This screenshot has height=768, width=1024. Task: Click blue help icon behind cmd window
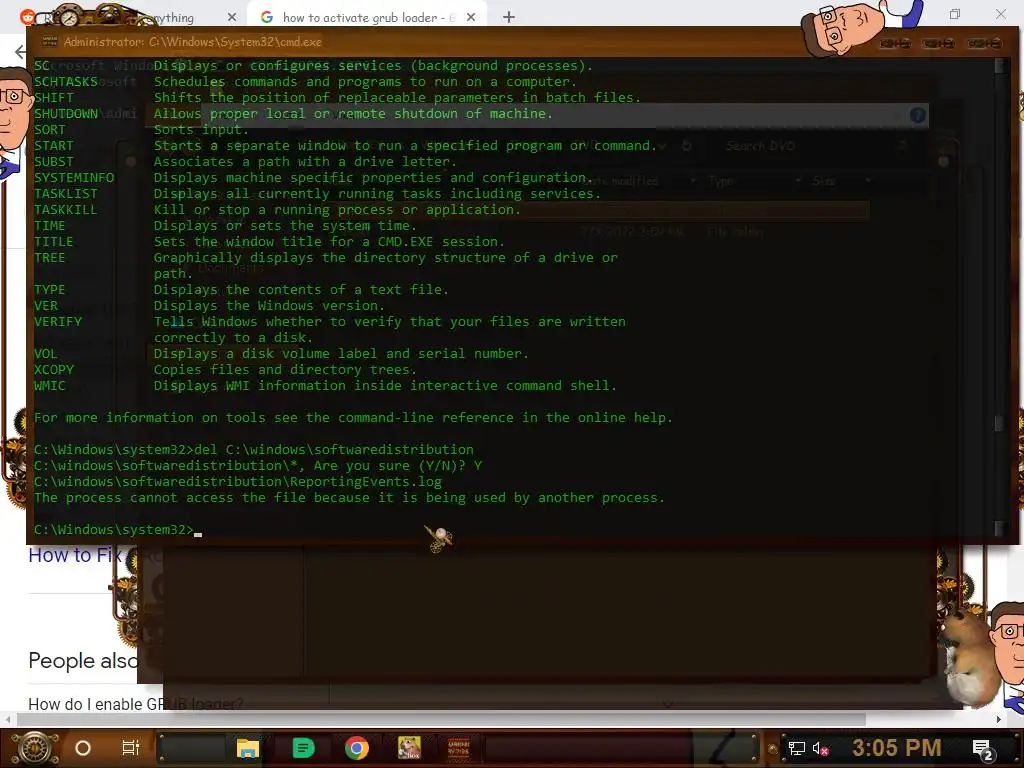[918, 116]
